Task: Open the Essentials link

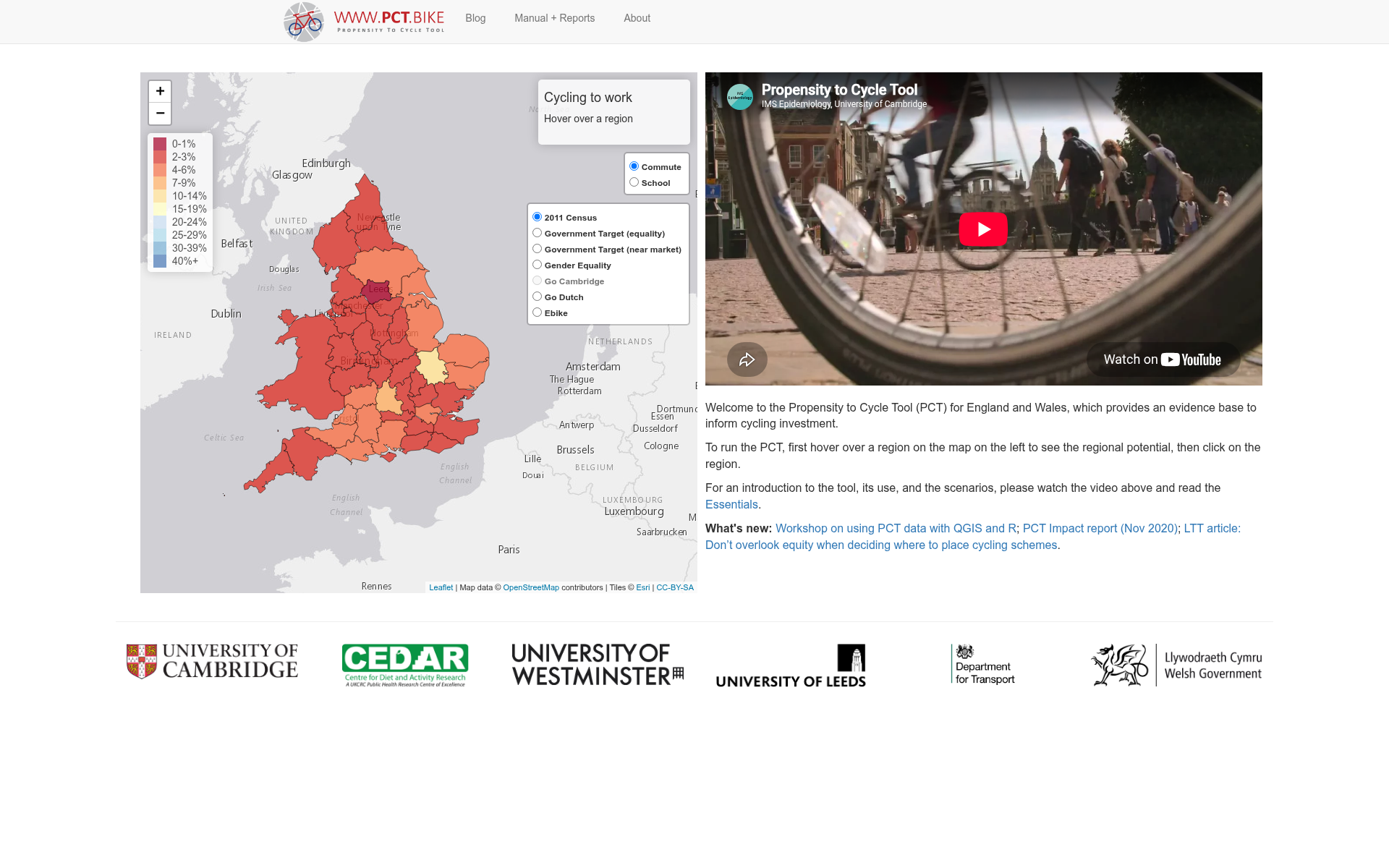Action: [731, 505]
